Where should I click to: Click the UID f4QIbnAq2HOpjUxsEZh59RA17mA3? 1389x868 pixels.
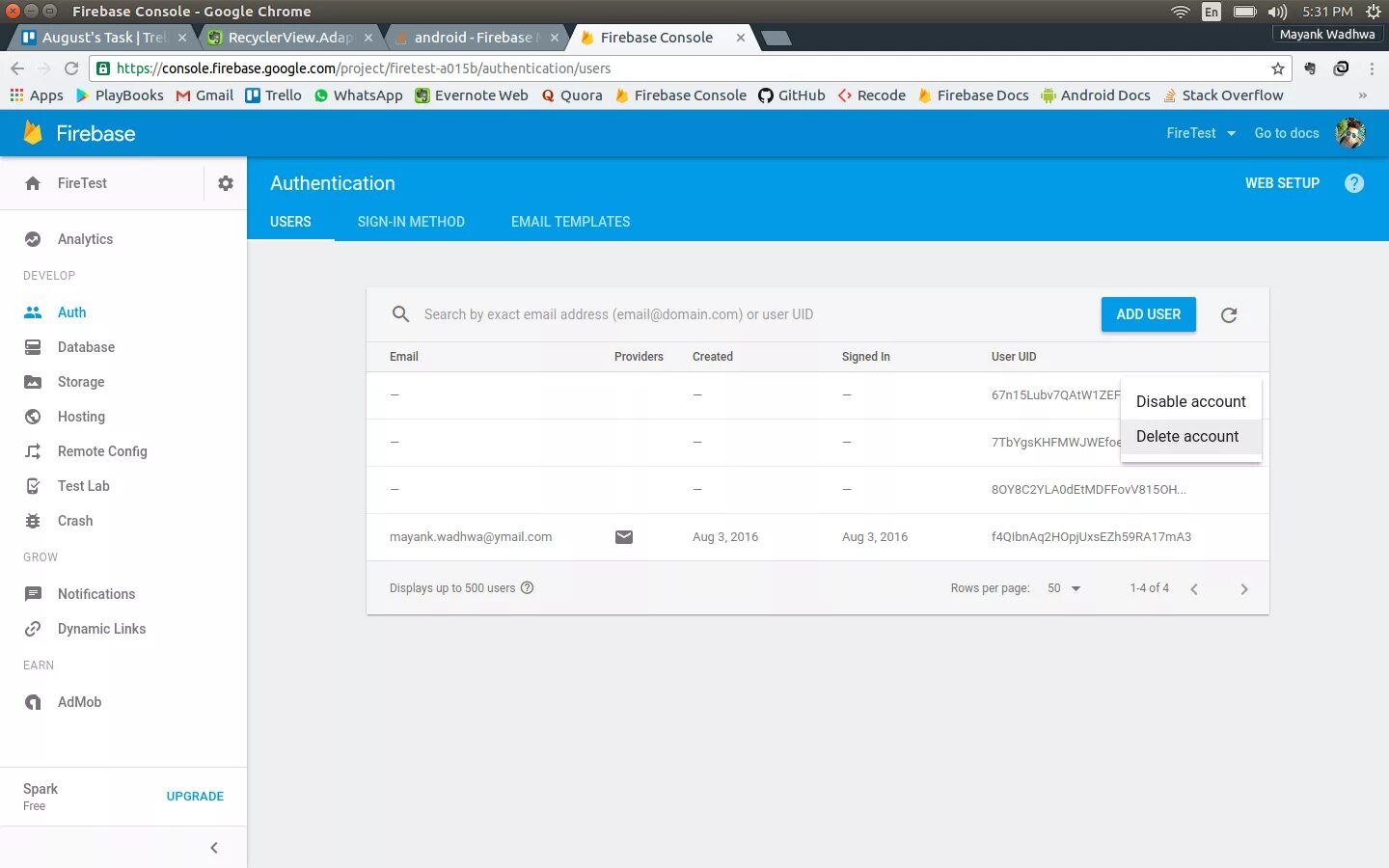(x=1091, y=537)
